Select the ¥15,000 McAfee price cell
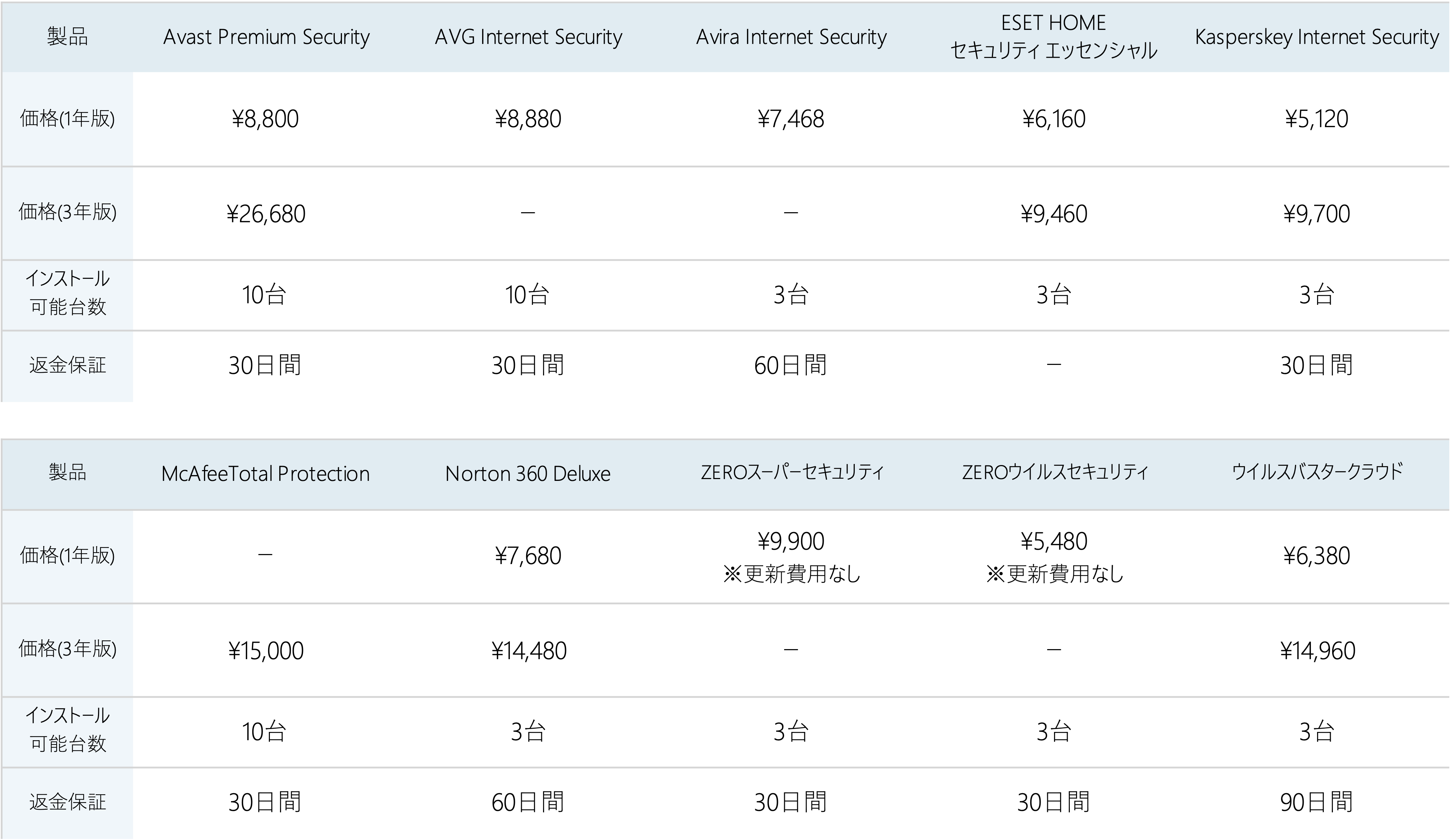 tap(266, 651)
